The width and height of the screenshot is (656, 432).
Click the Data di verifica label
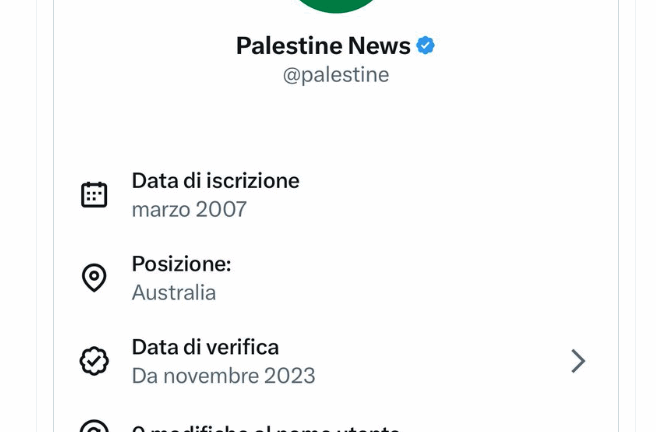pos(205,347)
